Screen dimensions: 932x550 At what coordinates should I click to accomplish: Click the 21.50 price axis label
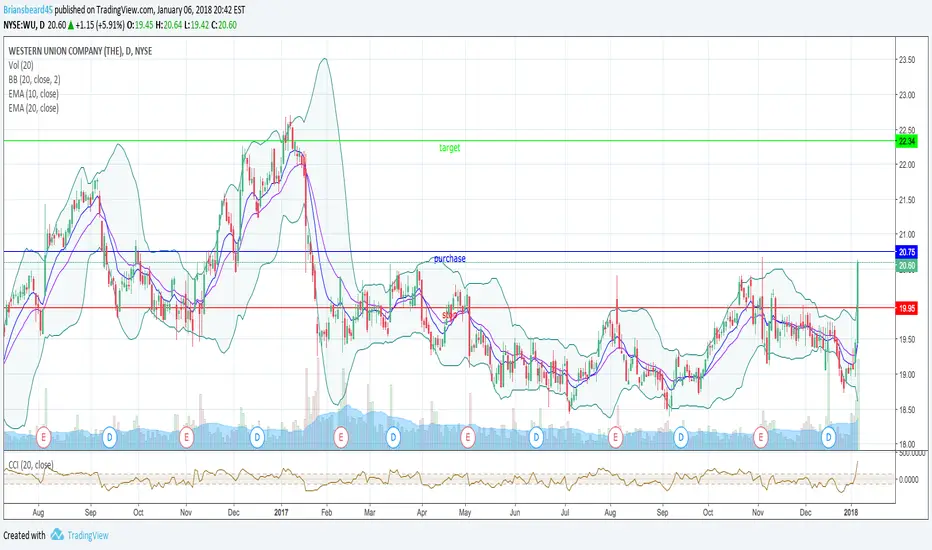[x=907, y=200]
